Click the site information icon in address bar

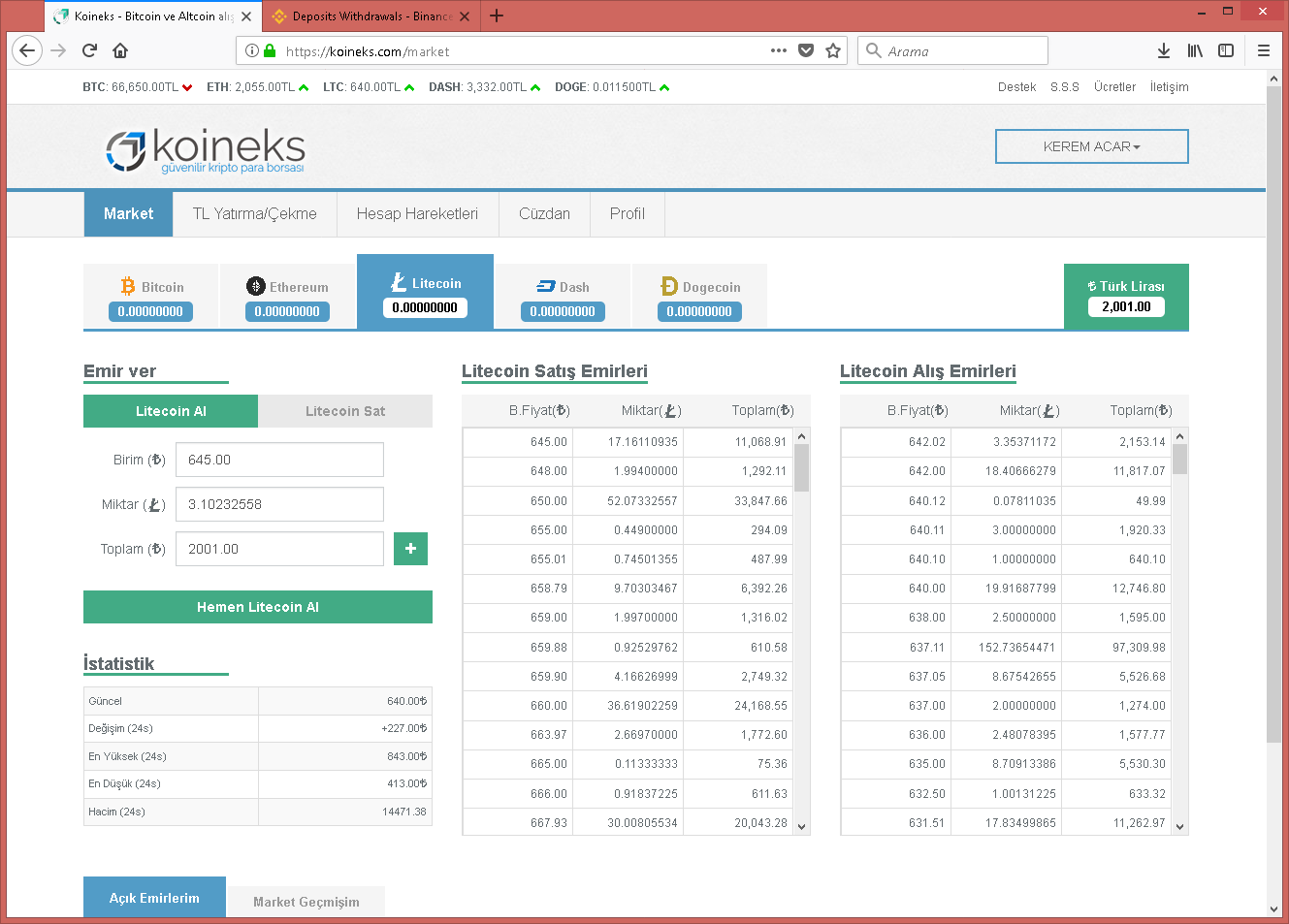[x=252, y=50]
